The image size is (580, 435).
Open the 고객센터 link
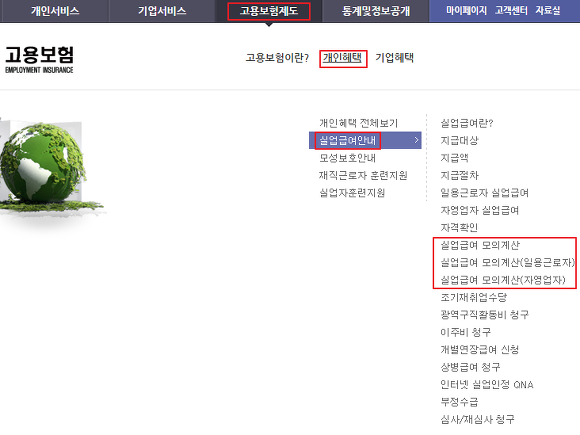(511, 10)
